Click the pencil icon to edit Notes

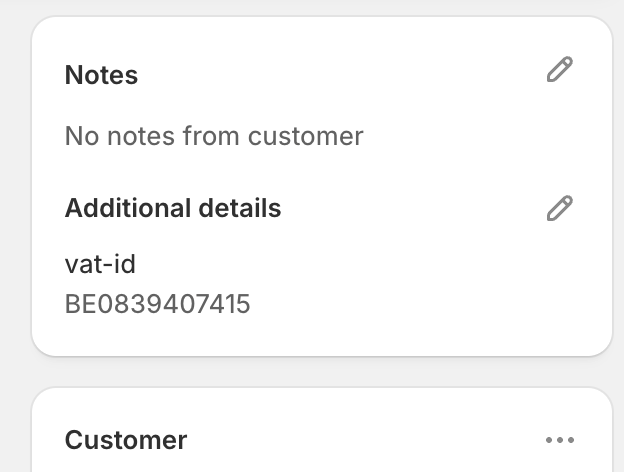560,70
